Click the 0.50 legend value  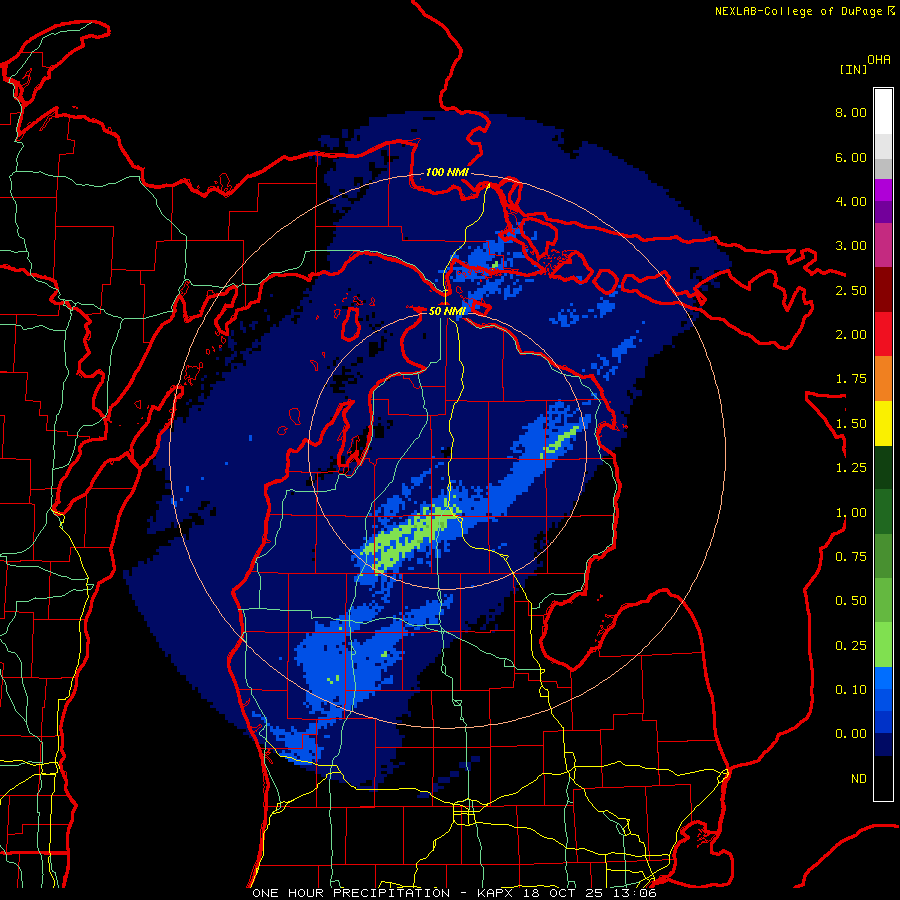pos(851,601)
